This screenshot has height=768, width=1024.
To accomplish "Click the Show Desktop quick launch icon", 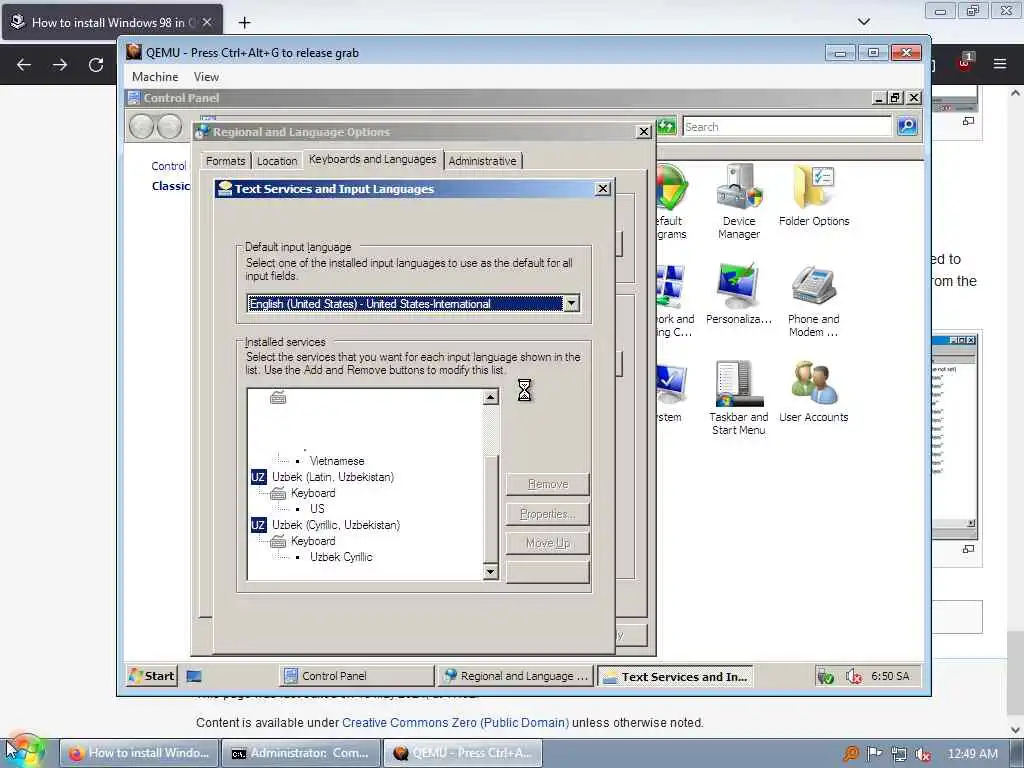I will 194,676.
